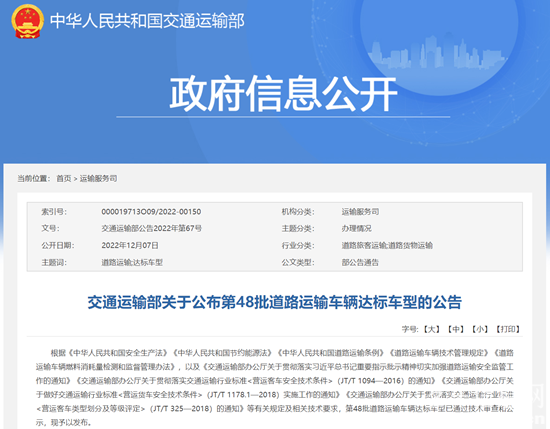Viewport: 550px width, 429px height.
Task: Click the 政府信息公开 banner heading
Action: coord(283,93)
